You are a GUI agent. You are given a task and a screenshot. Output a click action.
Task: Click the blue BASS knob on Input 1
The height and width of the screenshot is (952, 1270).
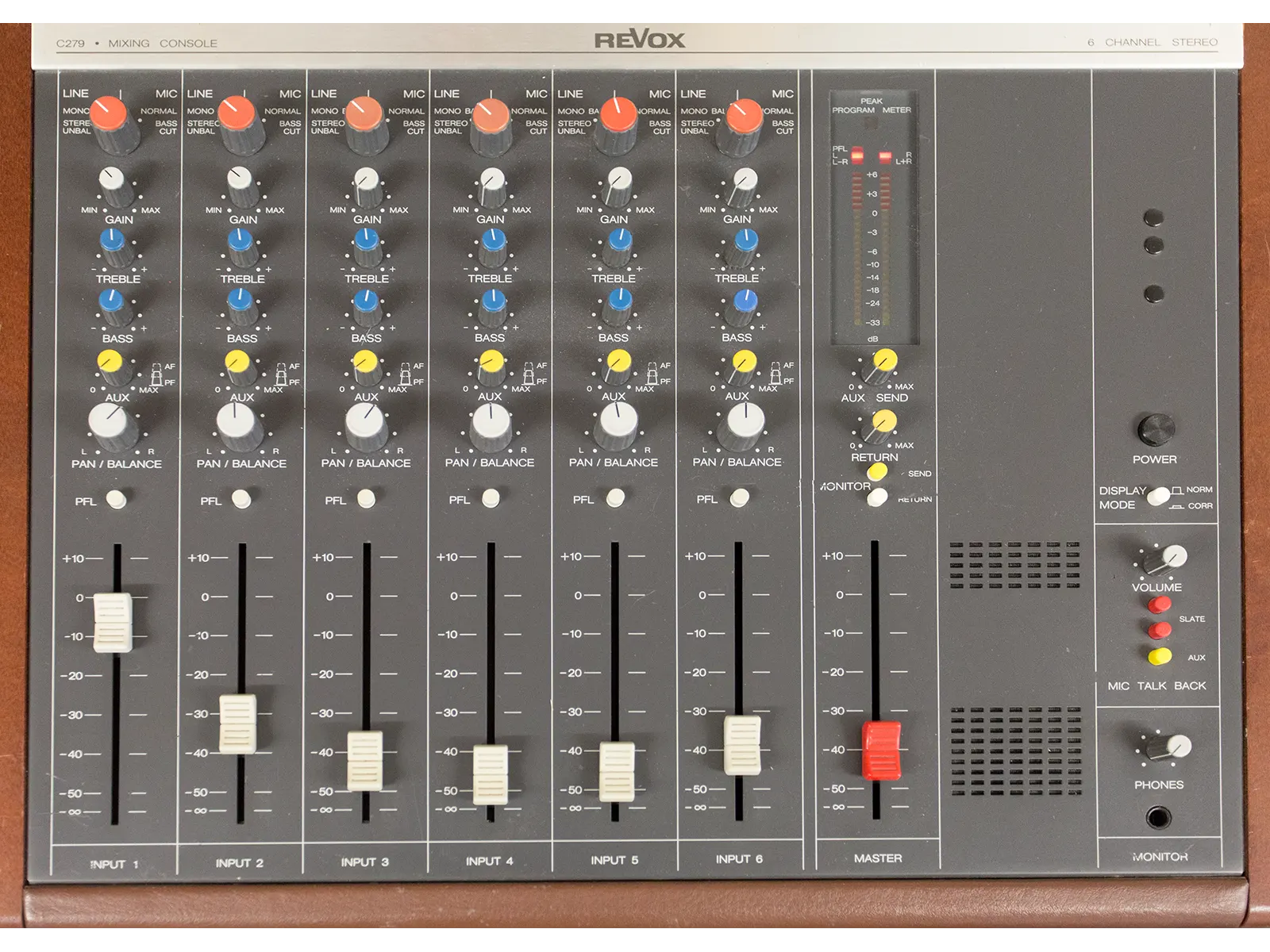(x=114, y=307)
